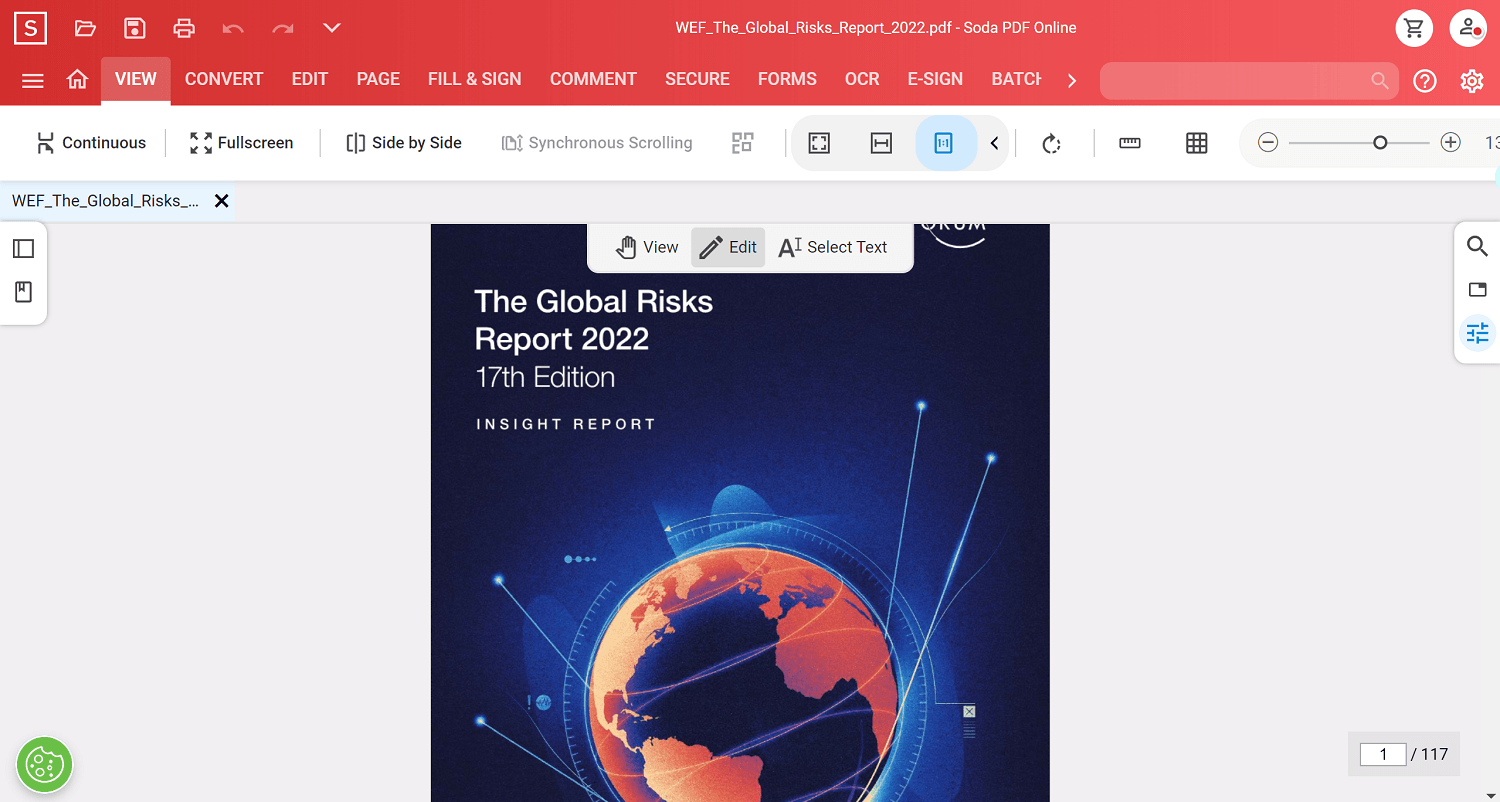Screen dimensions: 1500x802
Task: Switch to the VIEW tab
Action: coord(136,79)
